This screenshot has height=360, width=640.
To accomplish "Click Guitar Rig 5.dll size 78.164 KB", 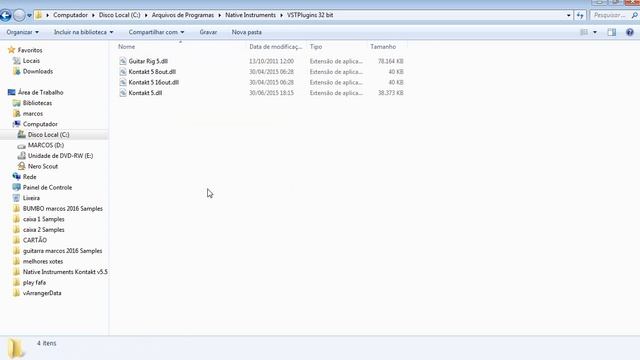I will pyautogui.click(x=391, y=61).
